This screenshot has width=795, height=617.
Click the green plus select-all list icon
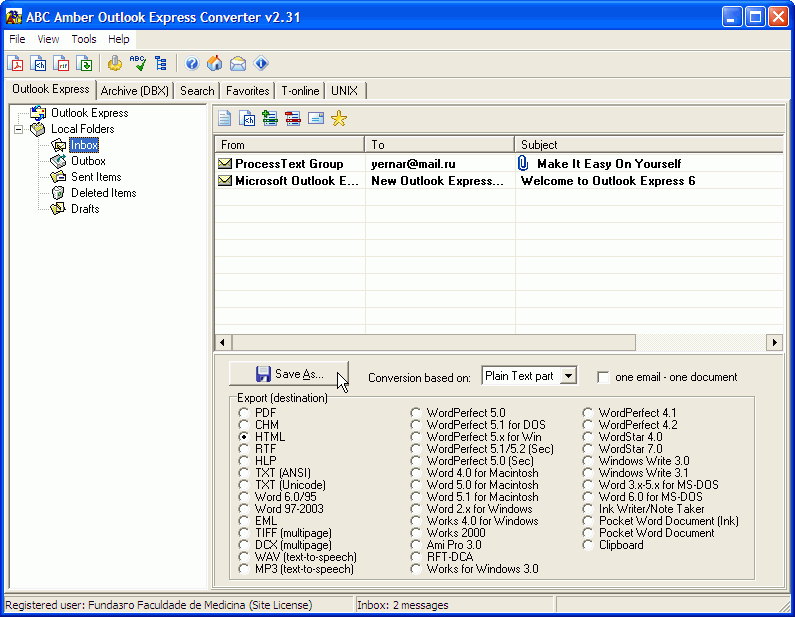click(270, 119)
